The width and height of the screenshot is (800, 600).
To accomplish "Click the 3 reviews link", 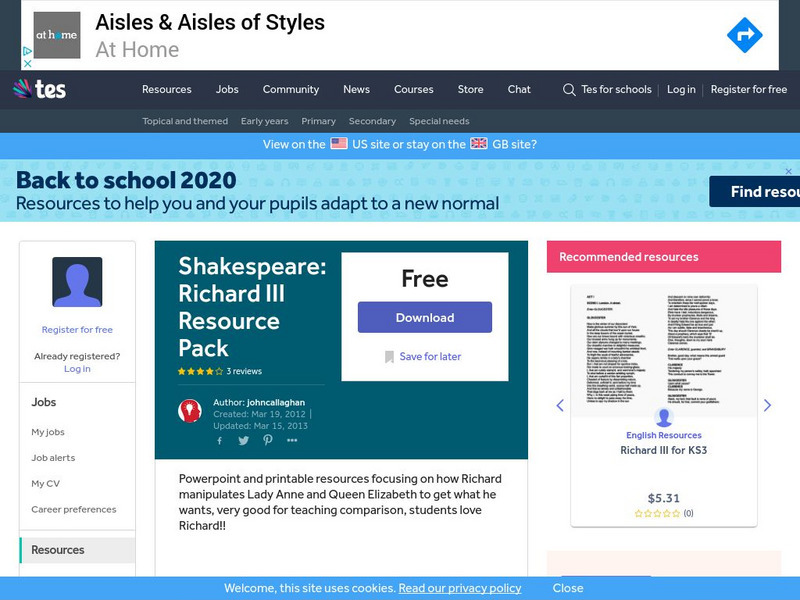I will [244, 371].
